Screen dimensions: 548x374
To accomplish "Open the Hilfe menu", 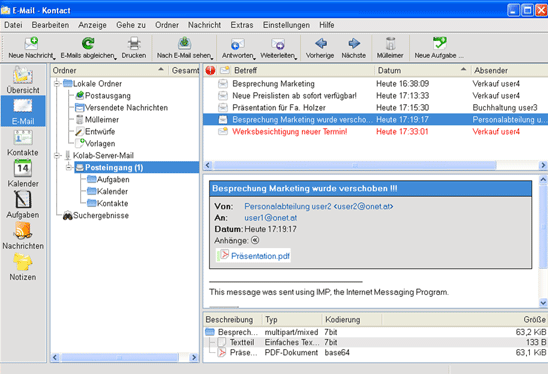I will (x=327, y=25).
